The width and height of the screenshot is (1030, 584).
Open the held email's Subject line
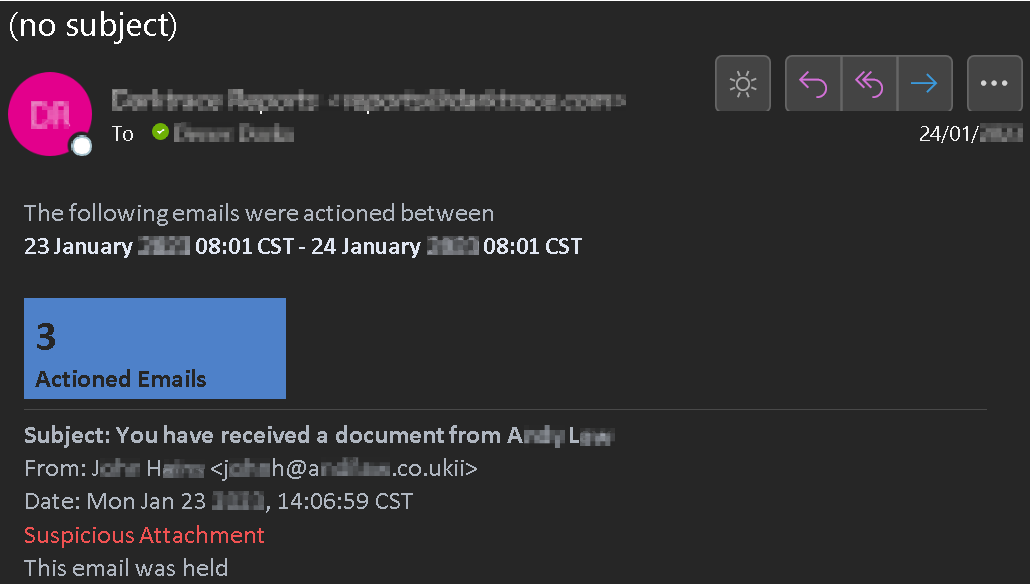[x=319, y=435]
